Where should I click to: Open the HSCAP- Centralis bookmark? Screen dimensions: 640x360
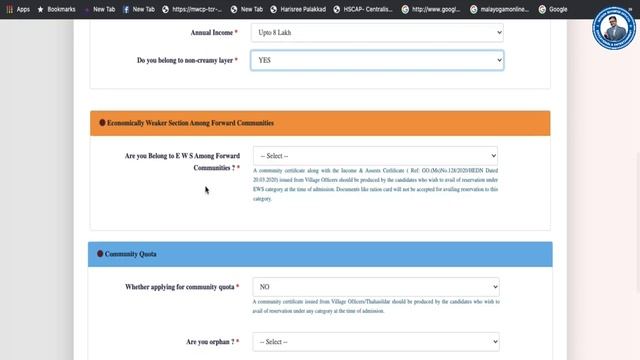362,9
